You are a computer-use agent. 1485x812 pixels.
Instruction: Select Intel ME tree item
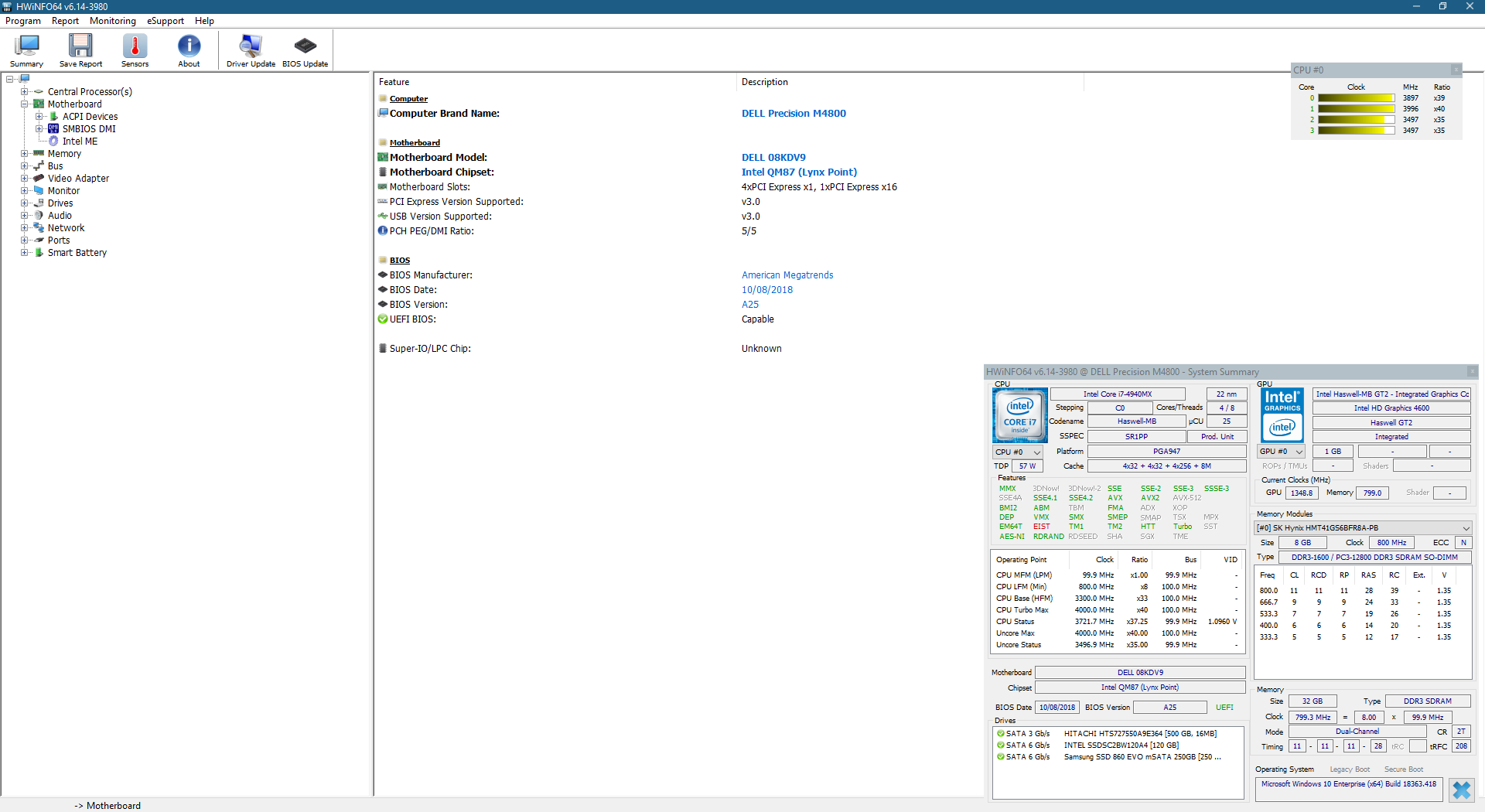(x=80, y=142)
